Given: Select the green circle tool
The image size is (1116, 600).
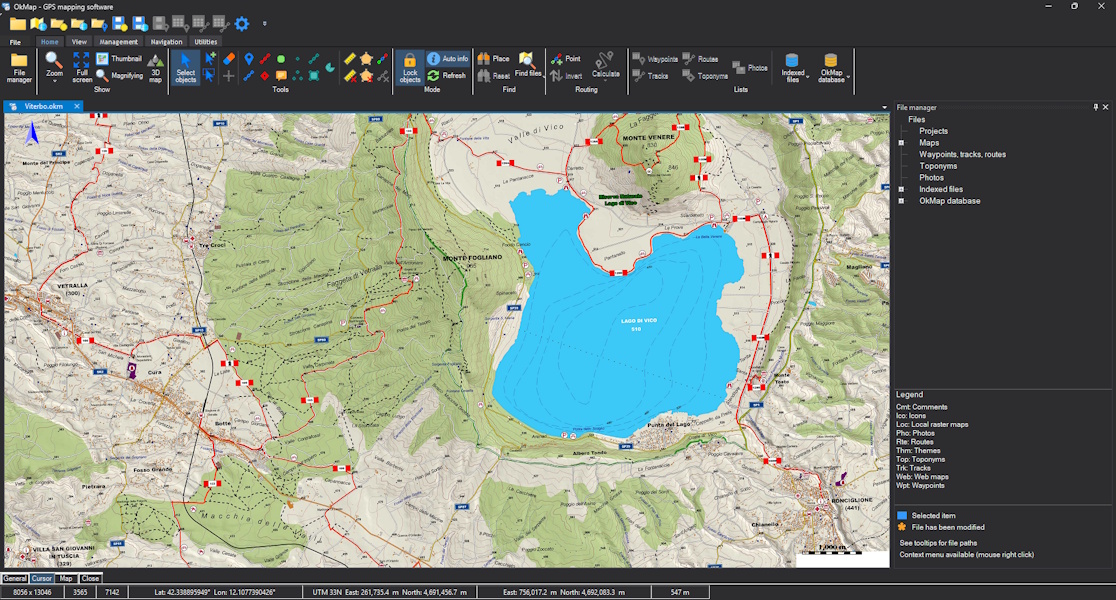Looking at the screenshot, I should coord(281,59).
